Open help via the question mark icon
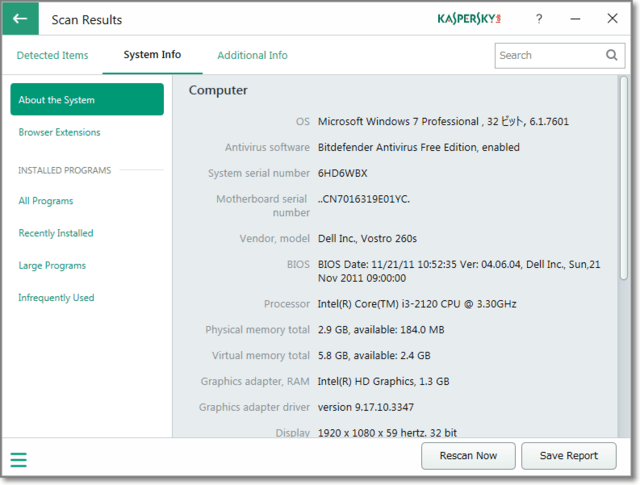 539,19
